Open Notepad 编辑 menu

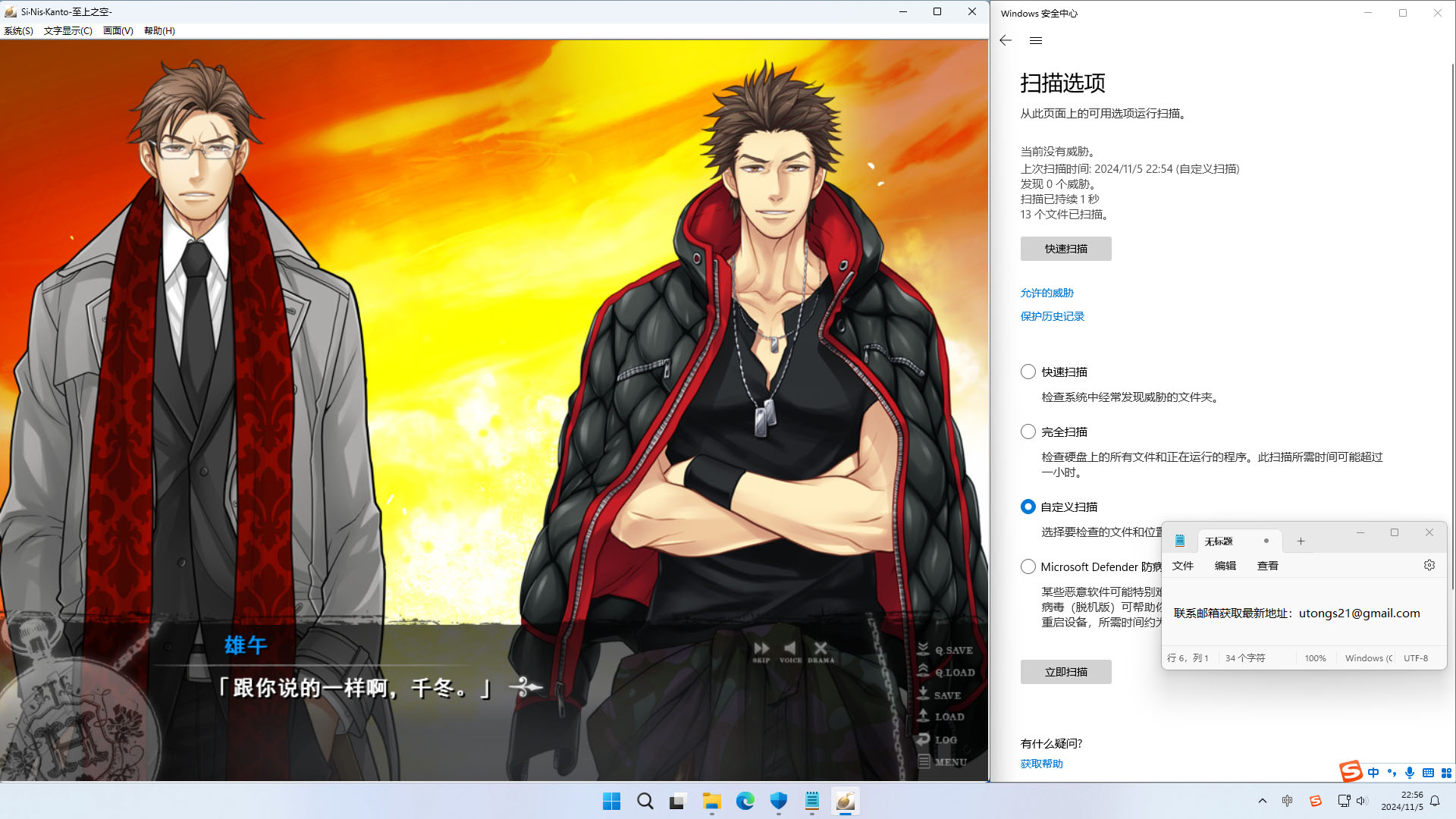click(x=1225, y=566)
